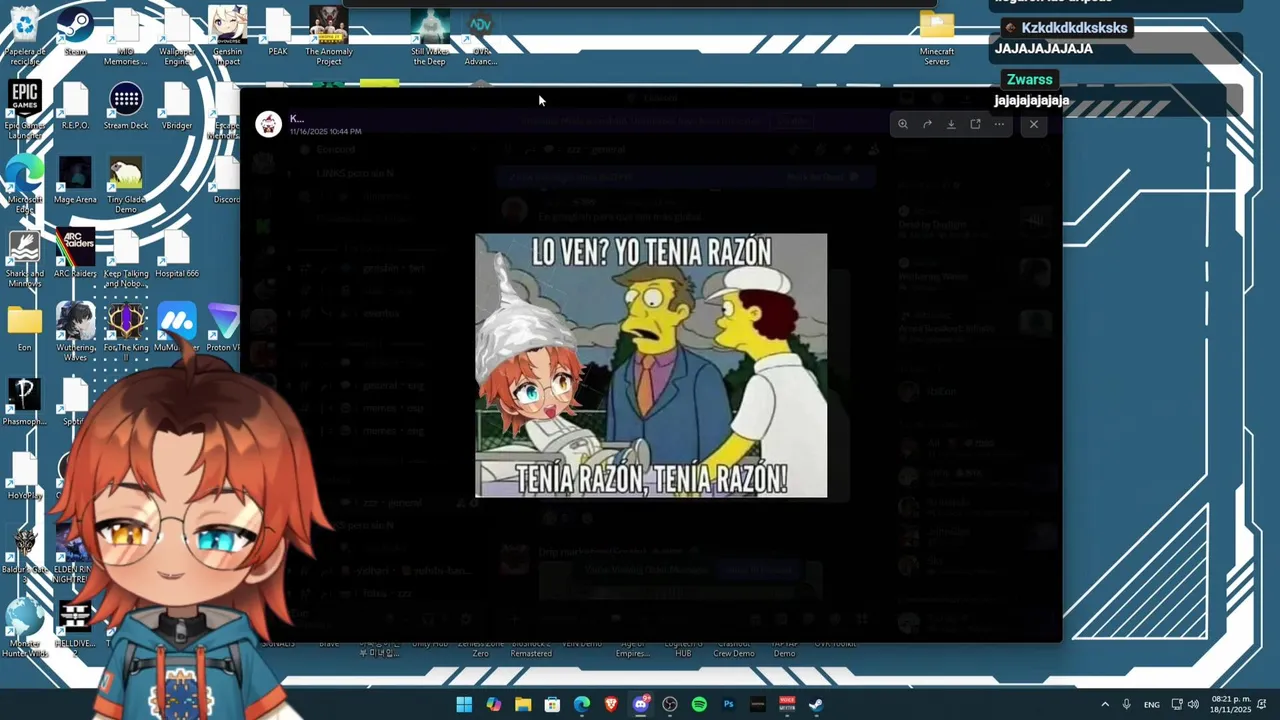1280x720 pixels.
Task: Open Papelera de reciclaje on the desktop
Action: [24, 37]
